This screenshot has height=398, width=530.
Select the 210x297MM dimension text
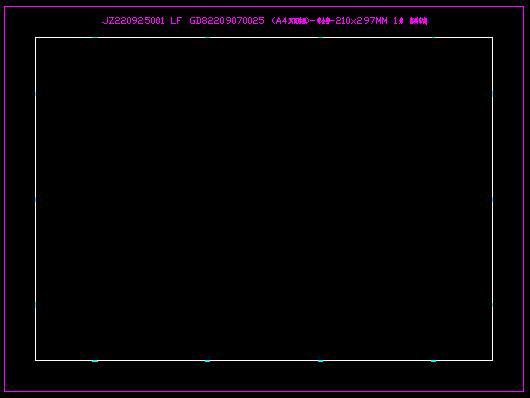click(361, 21)
